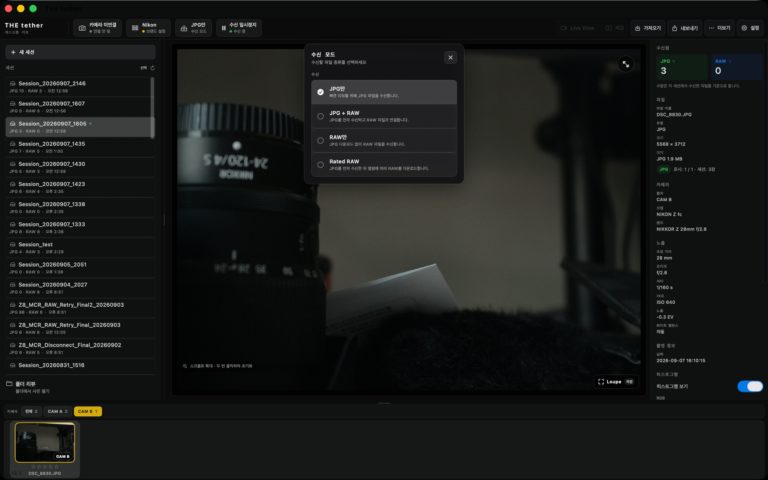
Task: Open the settings gear button
Action: point(750,28)
